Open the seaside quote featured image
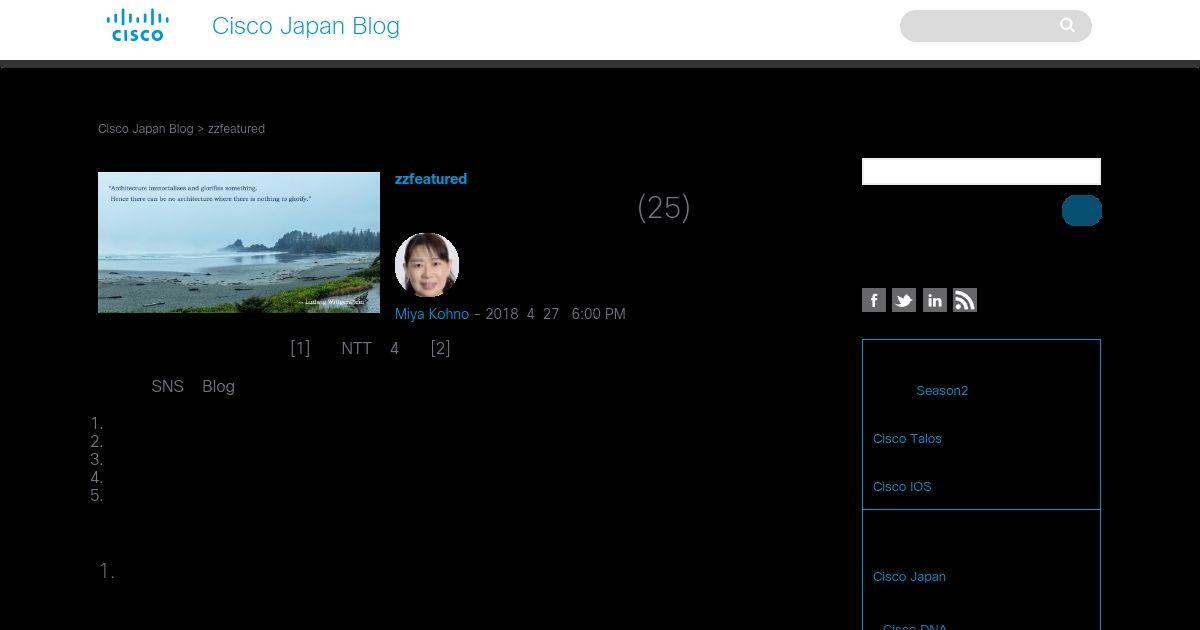 (x=239, y=243)
